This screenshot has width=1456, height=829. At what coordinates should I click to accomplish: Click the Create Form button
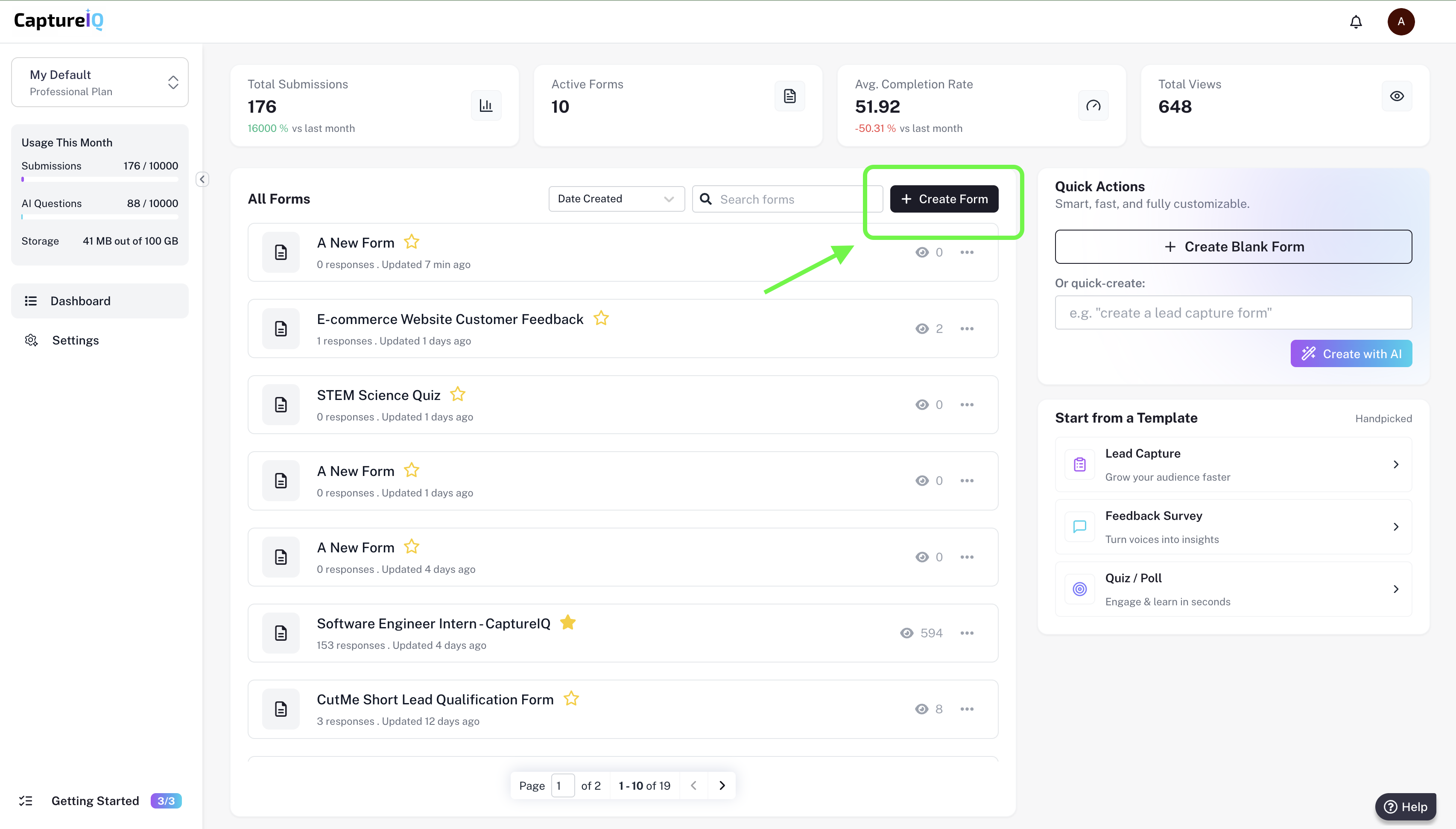944,198
